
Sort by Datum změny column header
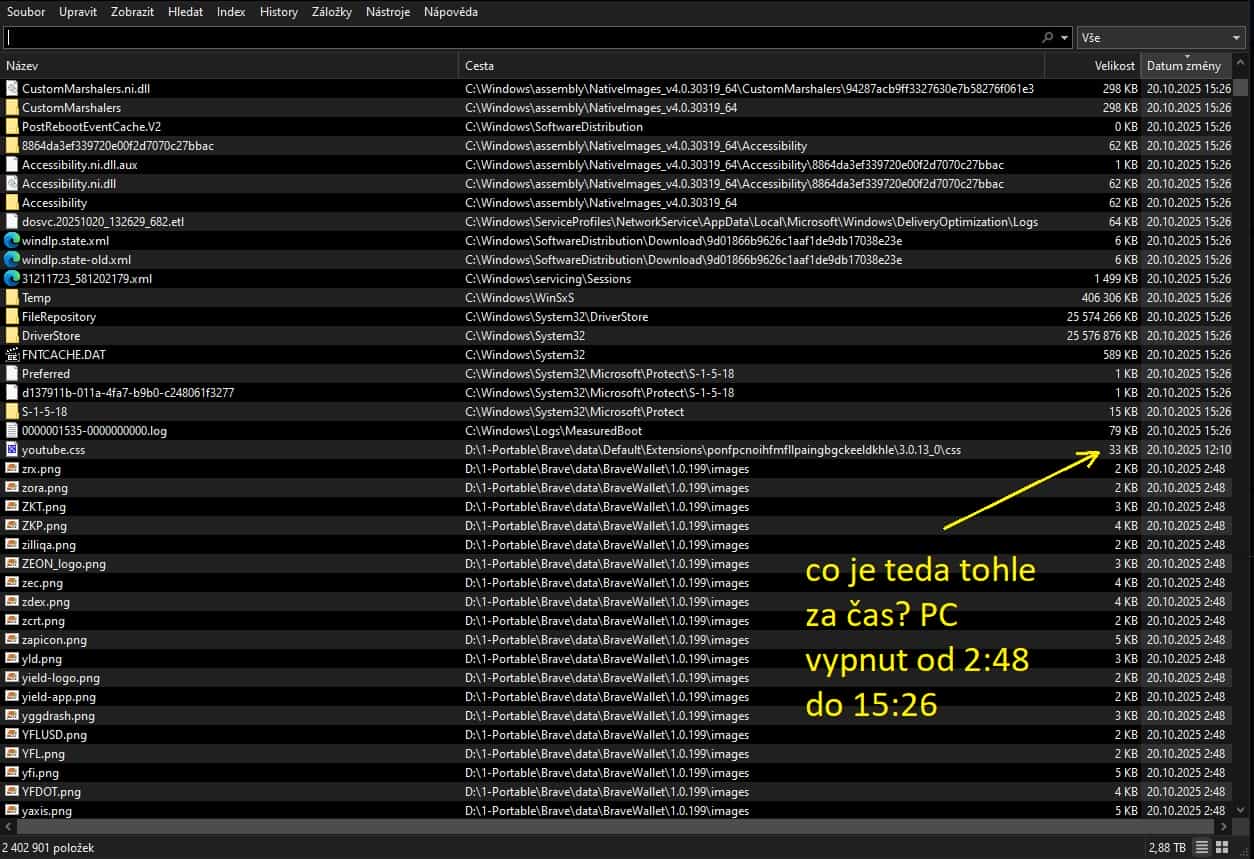click(x=1184, y=66)
